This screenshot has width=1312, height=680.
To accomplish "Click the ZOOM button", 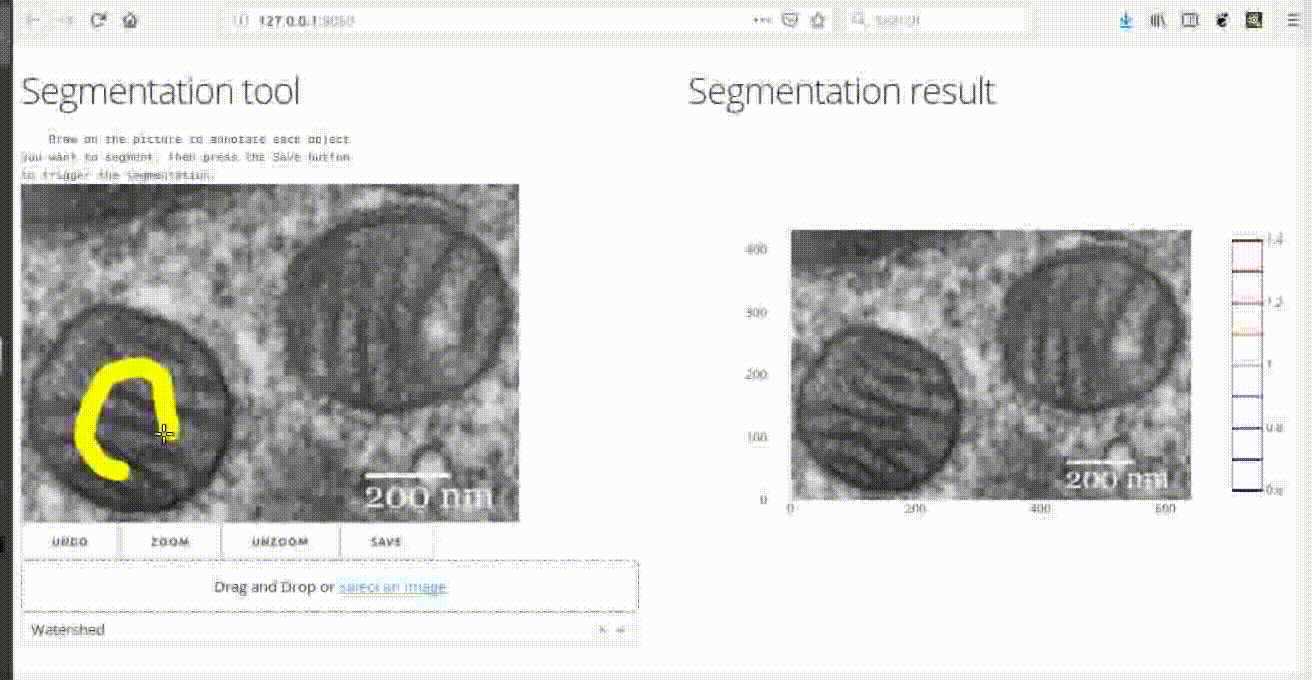I will pyautogui.click(x=170, y=542).
